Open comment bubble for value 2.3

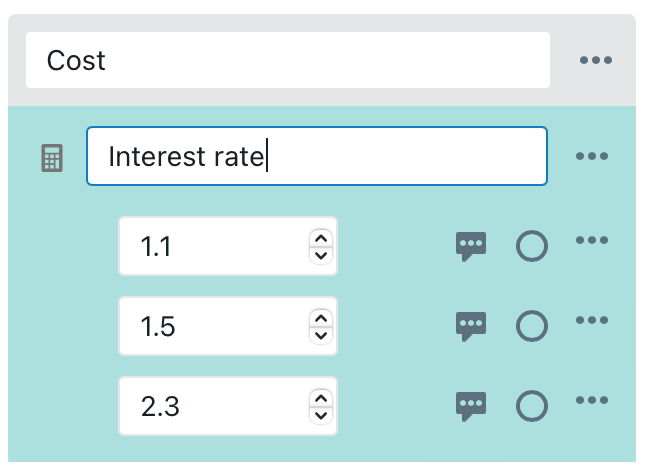click(471, 405)
